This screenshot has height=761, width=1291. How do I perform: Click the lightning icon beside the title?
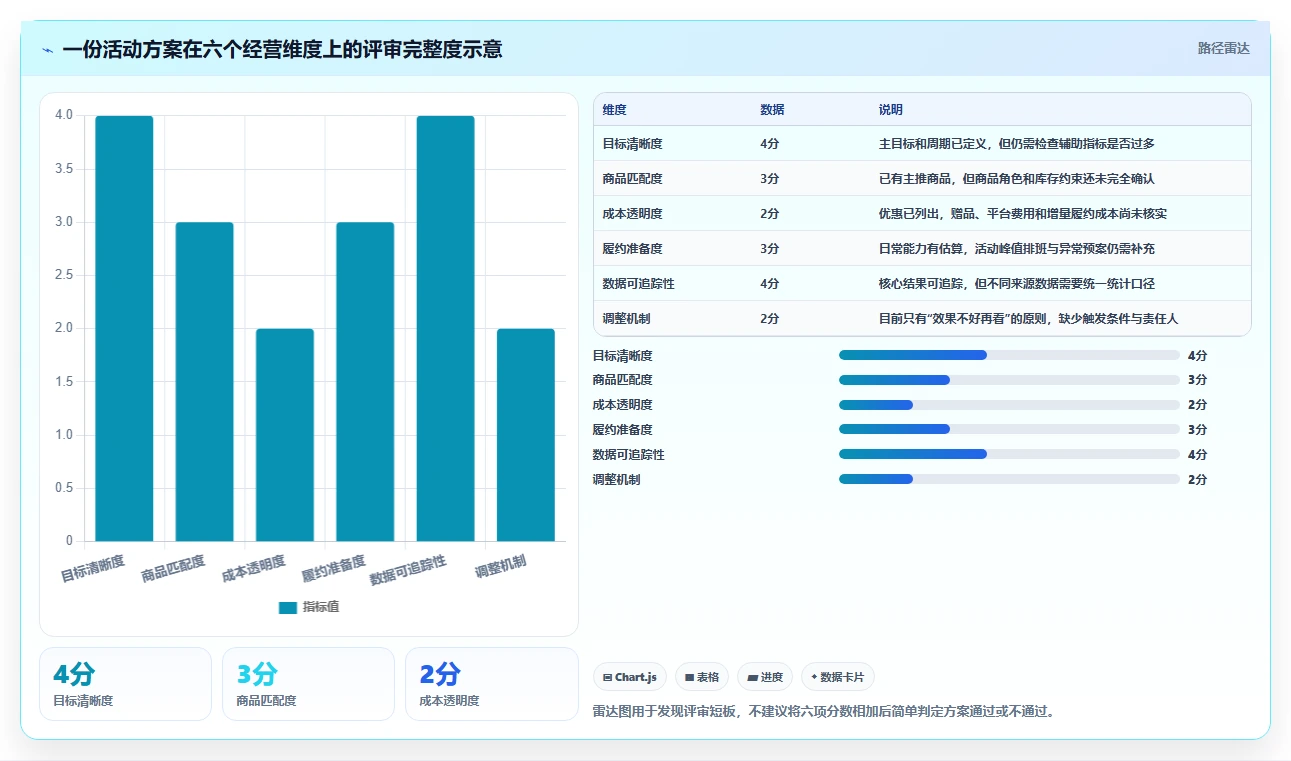point(48,49)
